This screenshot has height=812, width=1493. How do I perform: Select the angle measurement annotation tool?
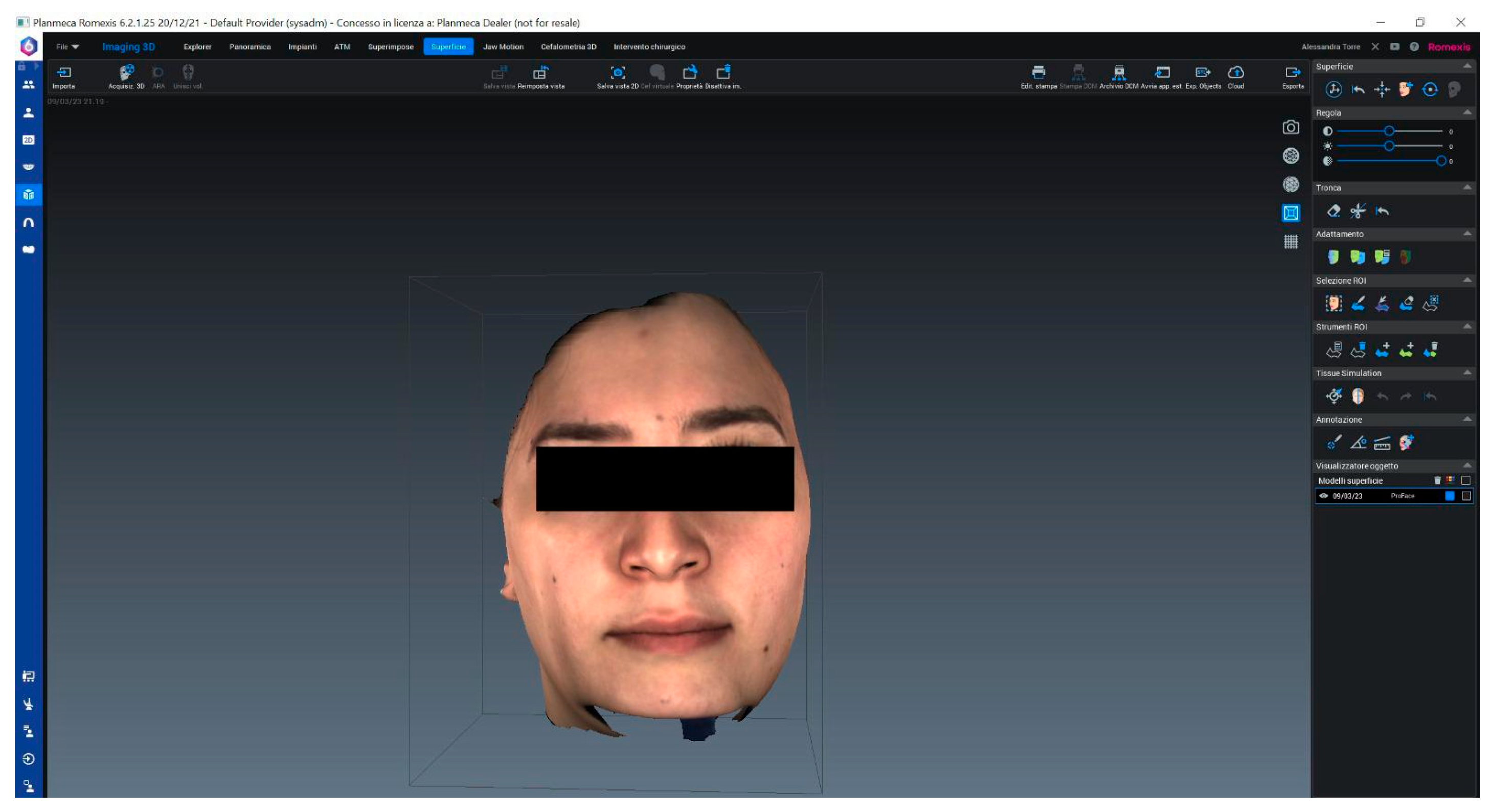click(1358, 443)
